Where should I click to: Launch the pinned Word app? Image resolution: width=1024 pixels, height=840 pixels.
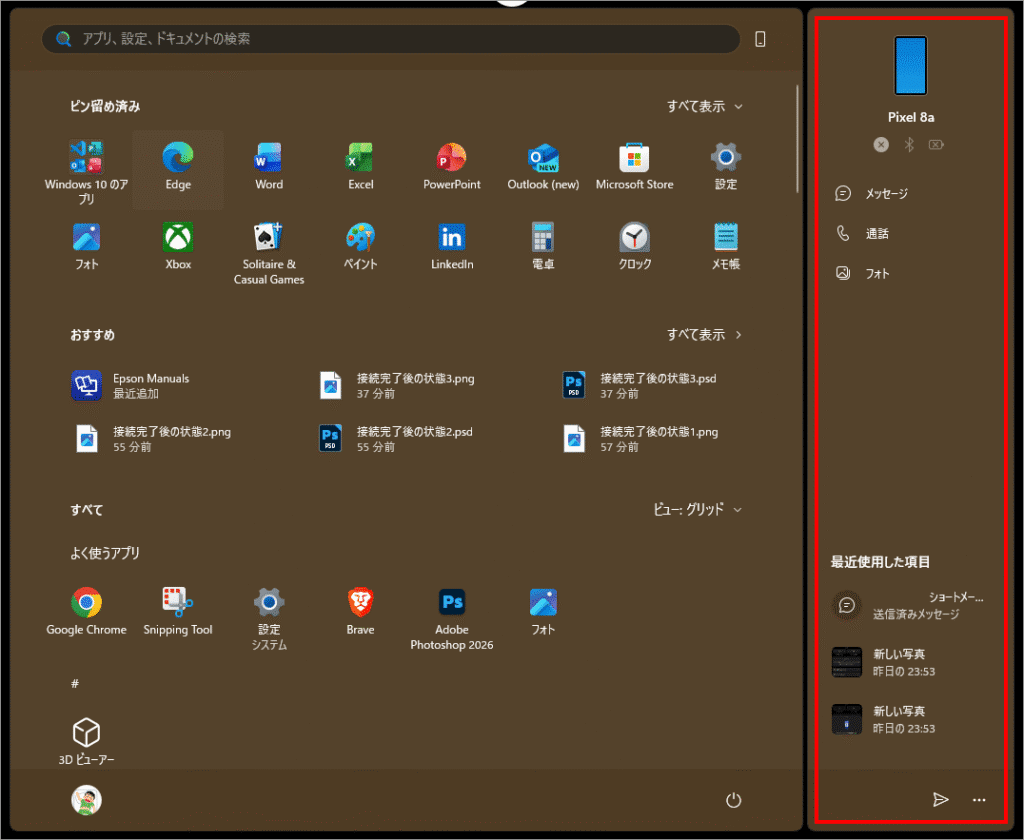pyautogui.click(x=269, y=167)
